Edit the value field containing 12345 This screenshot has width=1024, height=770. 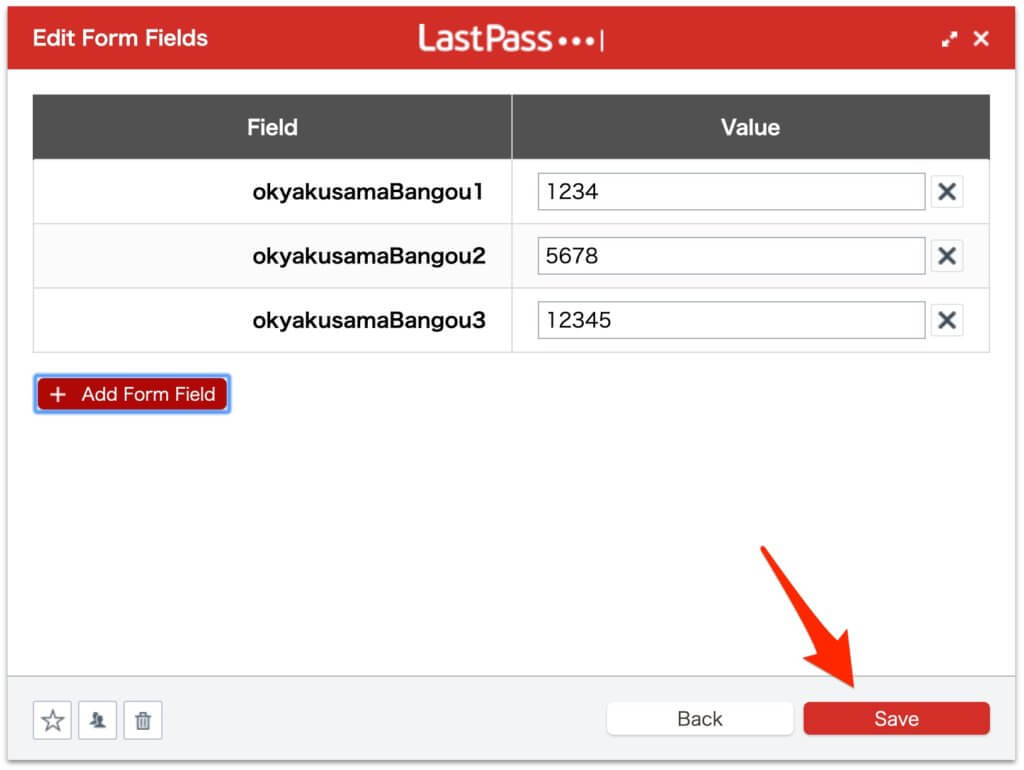coord(731,320)
